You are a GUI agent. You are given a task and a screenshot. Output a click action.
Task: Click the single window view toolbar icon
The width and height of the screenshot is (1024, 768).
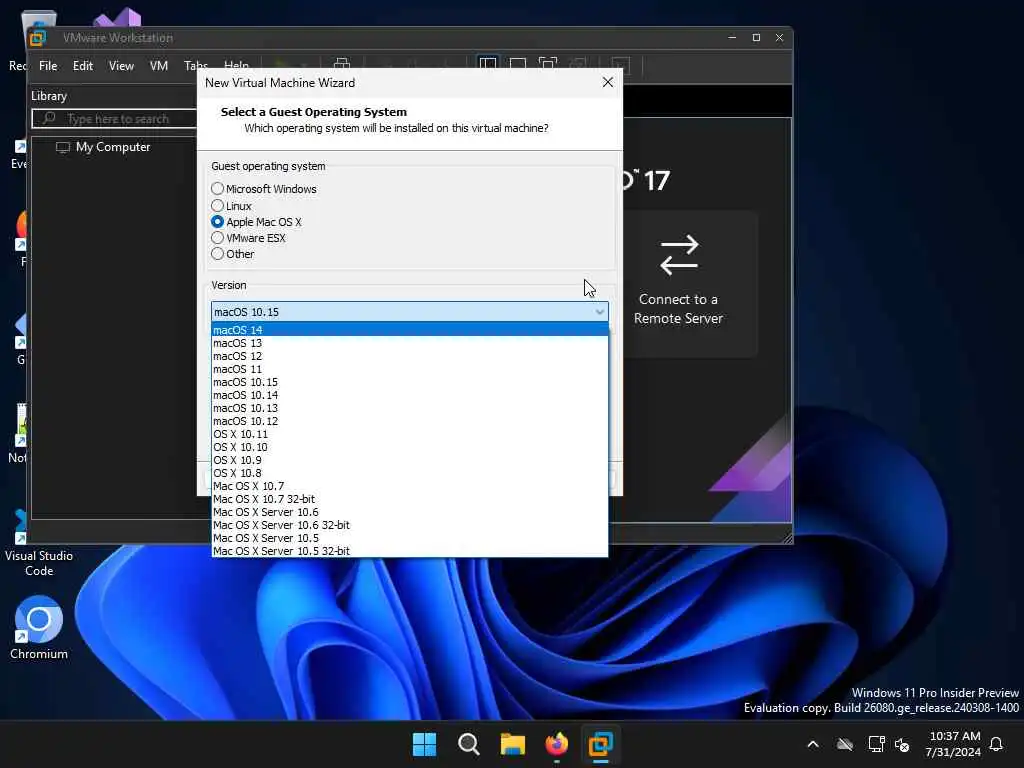[518, 65]
